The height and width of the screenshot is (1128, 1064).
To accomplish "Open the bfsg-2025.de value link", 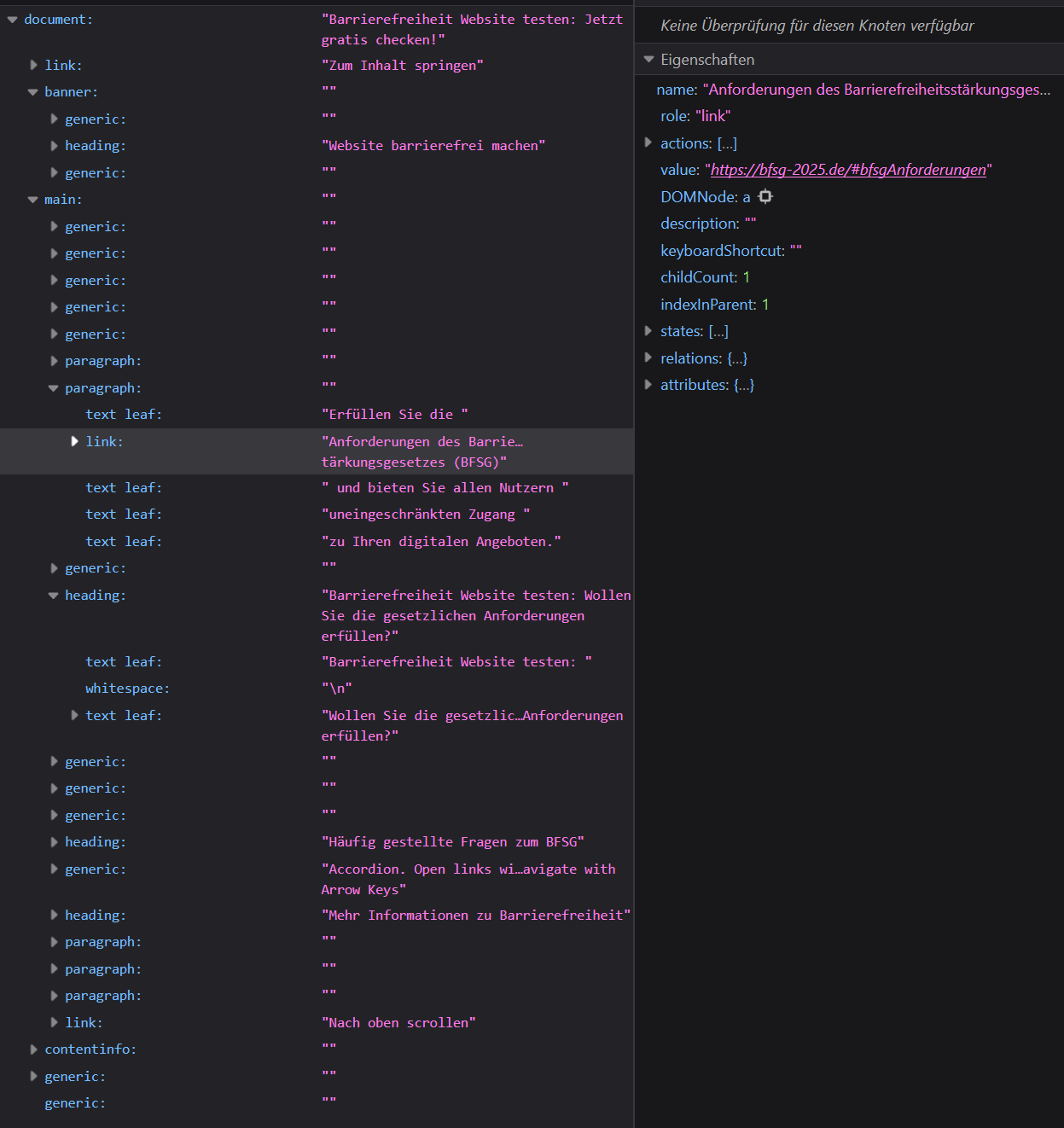I will pyautogui.click(x=848, y=170).
